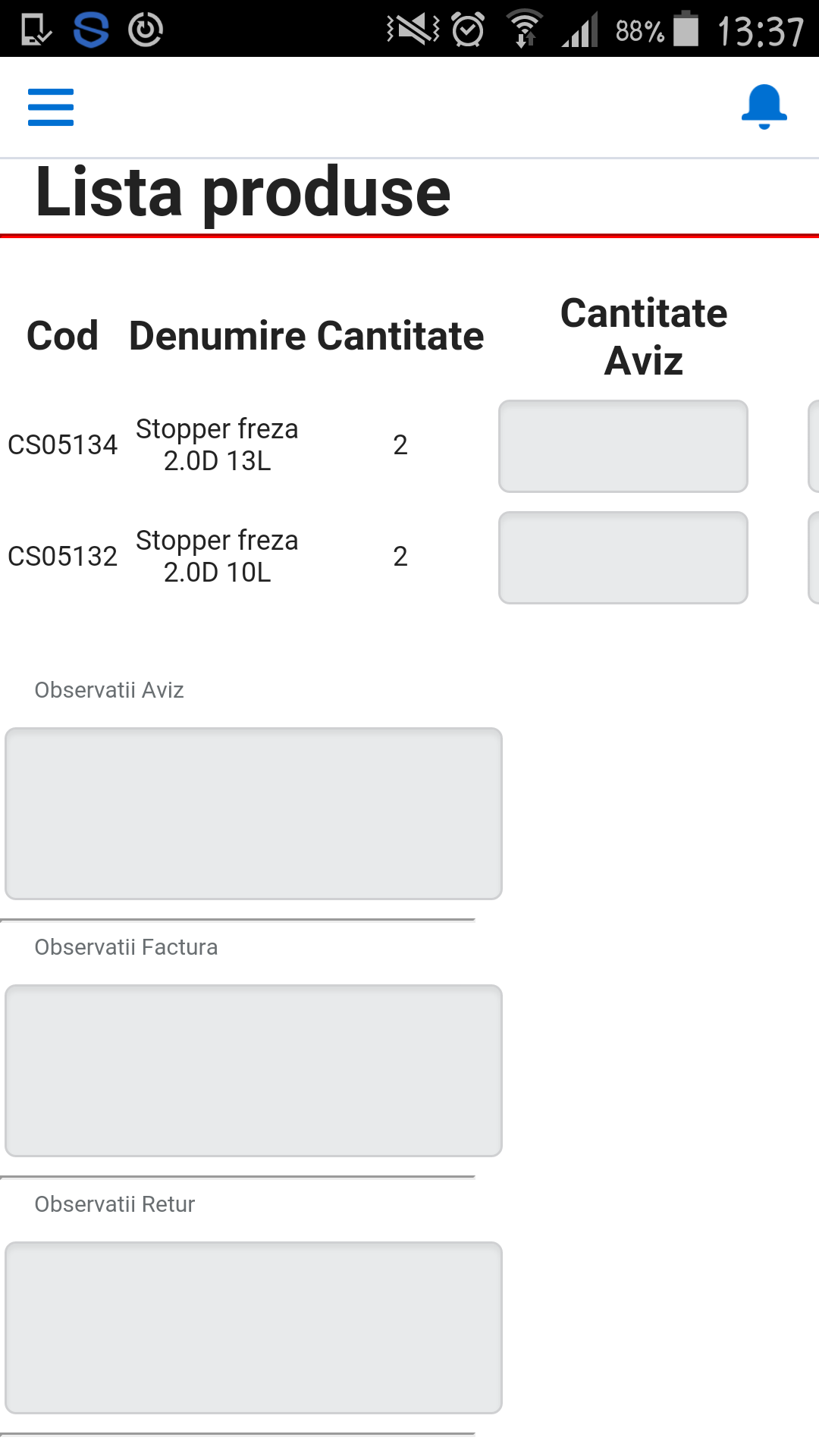
Task: Tap the muted vibration status icon
Action: point(413,30)
